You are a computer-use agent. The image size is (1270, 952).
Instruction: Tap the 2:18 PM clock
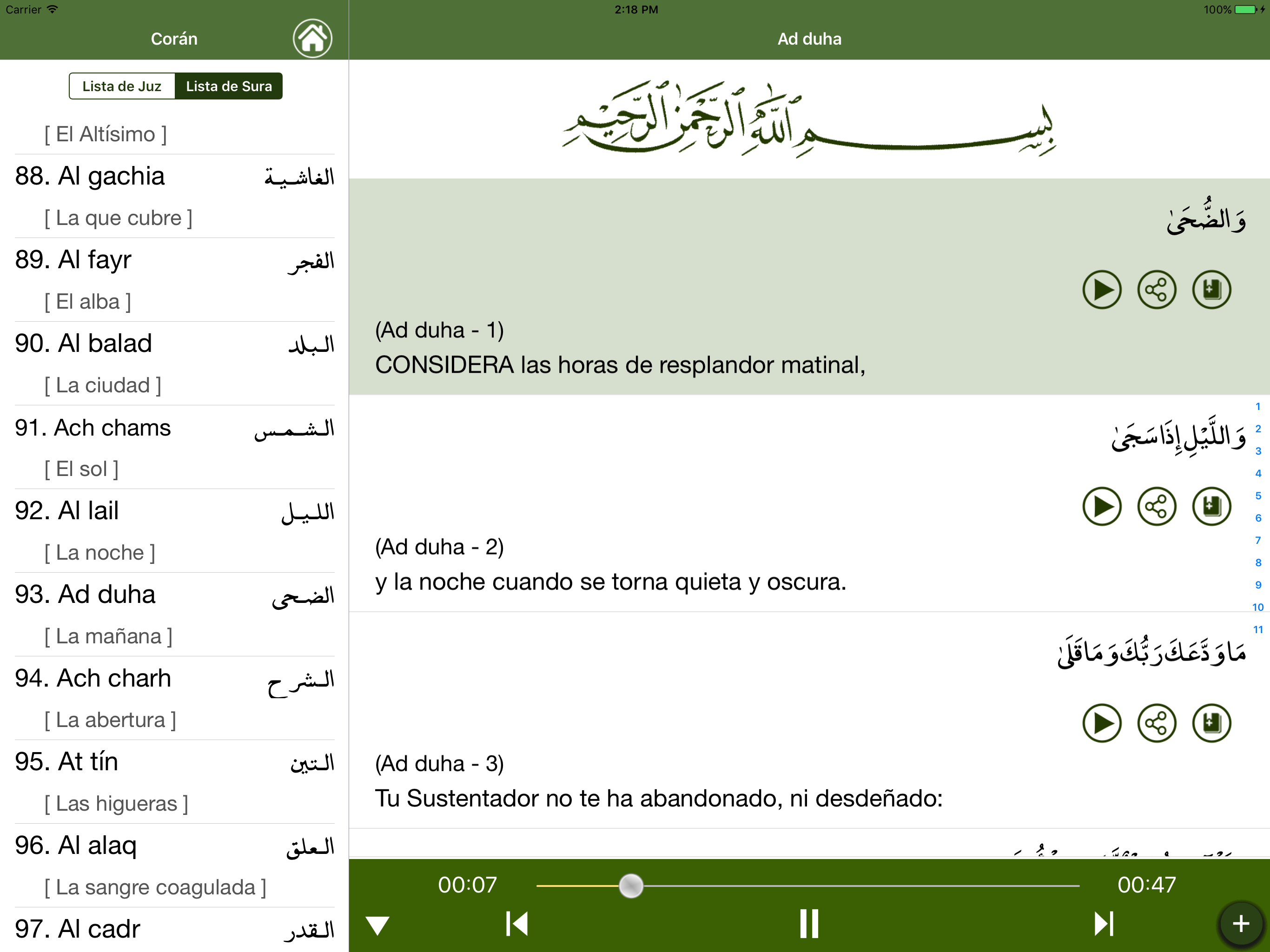[x=636, y=9]
